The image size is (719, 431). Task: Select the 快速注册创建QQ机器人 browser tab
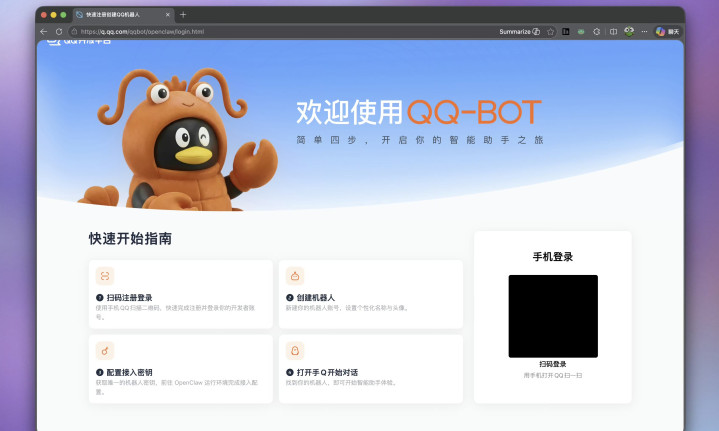[x=123, y=15]
